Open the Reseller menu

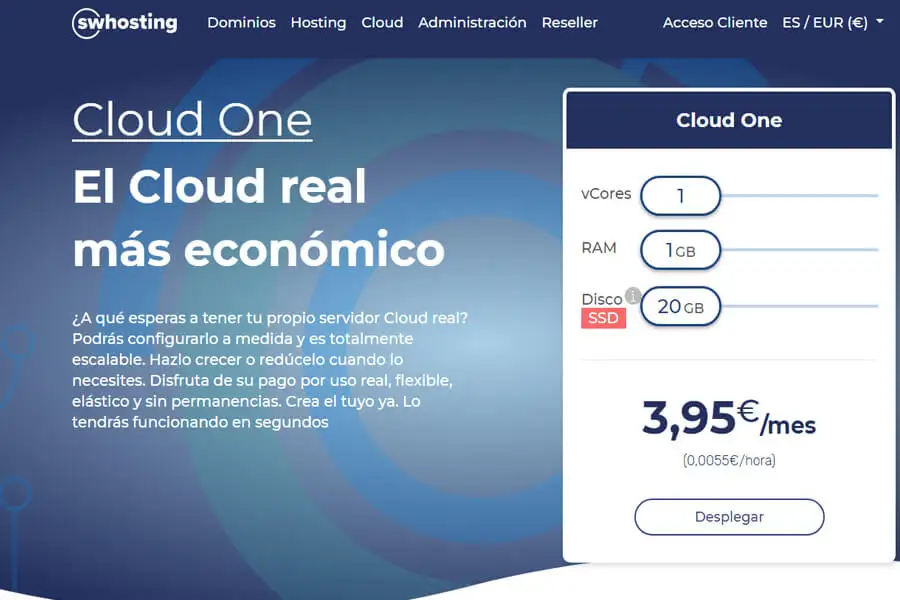pos(569,22)
